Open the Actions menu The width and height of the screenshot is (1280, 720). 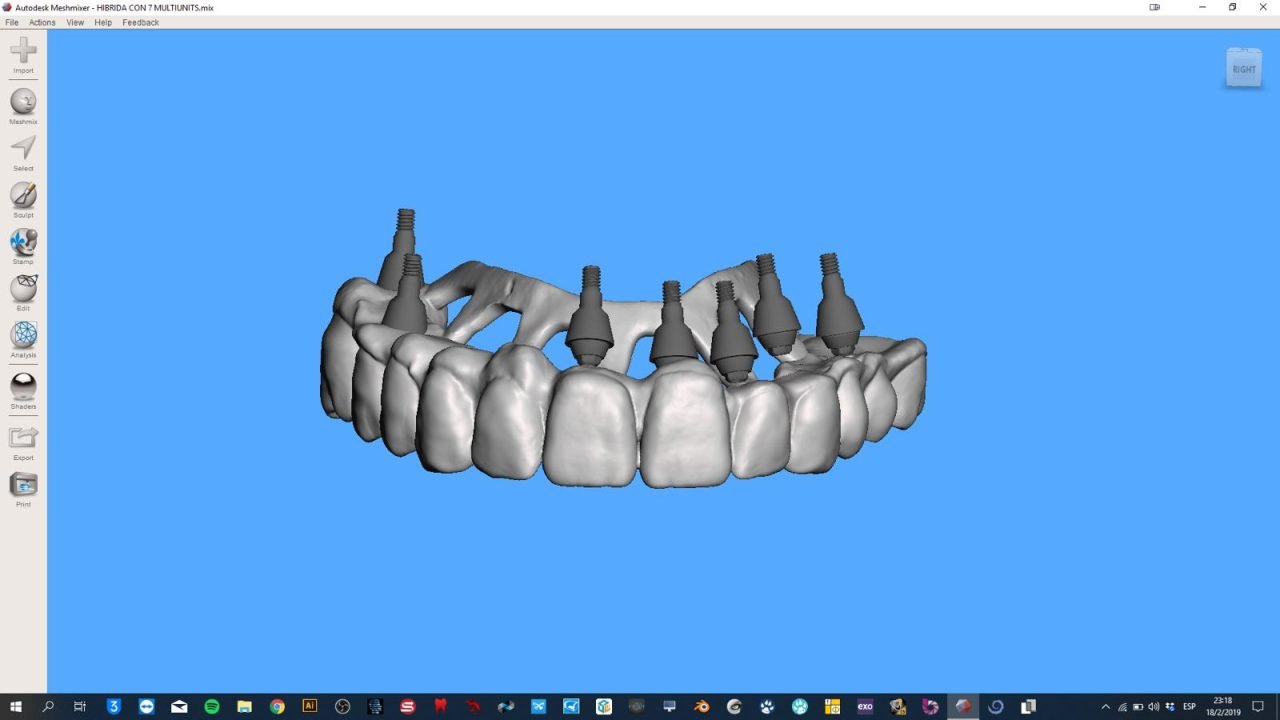42,22
